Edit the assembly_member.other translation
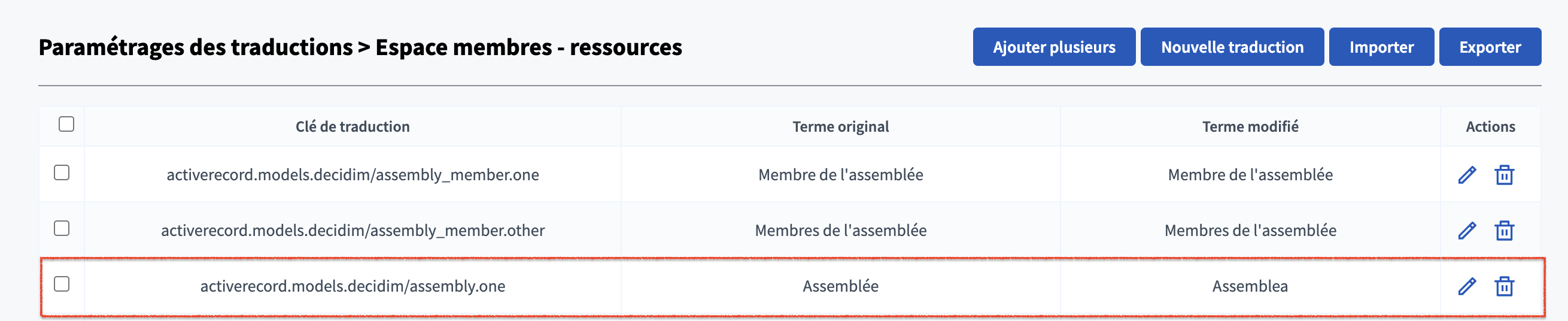The image size is (1568, 321). click(1466, 230)
